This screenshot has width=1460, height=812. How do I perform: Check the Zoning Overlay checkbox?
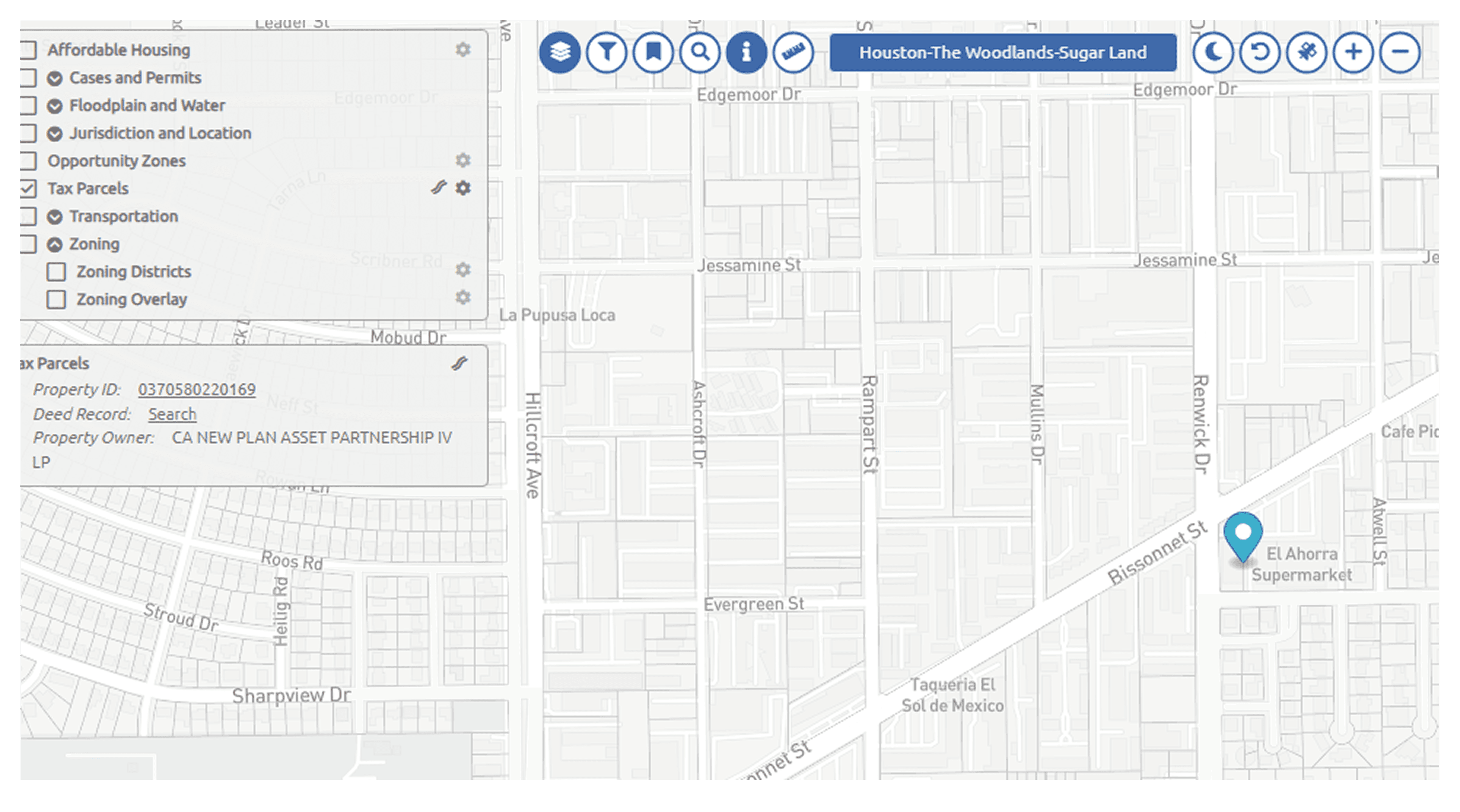click(56, 299)
